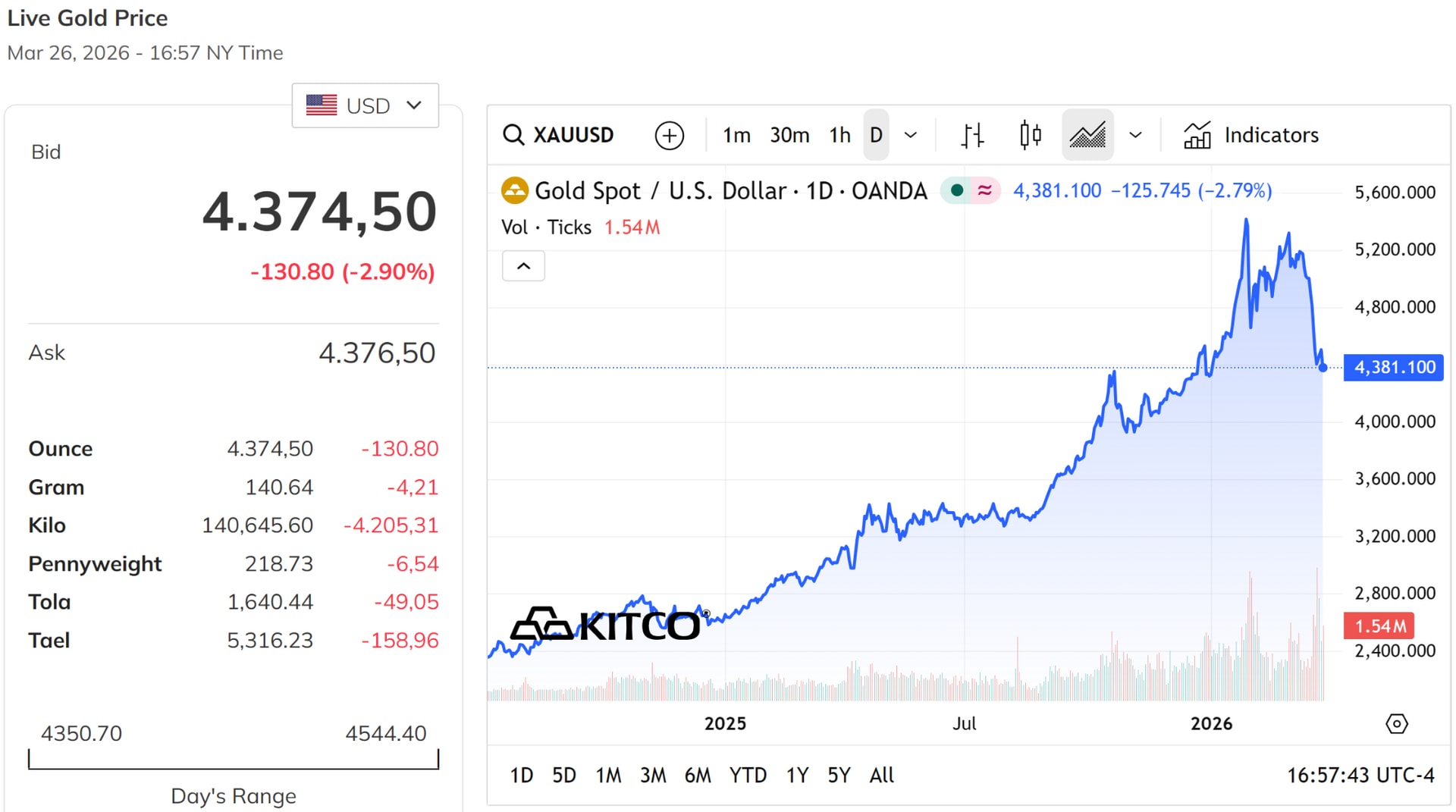The width and height of the screenshot is (1456, 812).
Task: Click the Gold Spot symbol logo
Action: coord(515,190)
